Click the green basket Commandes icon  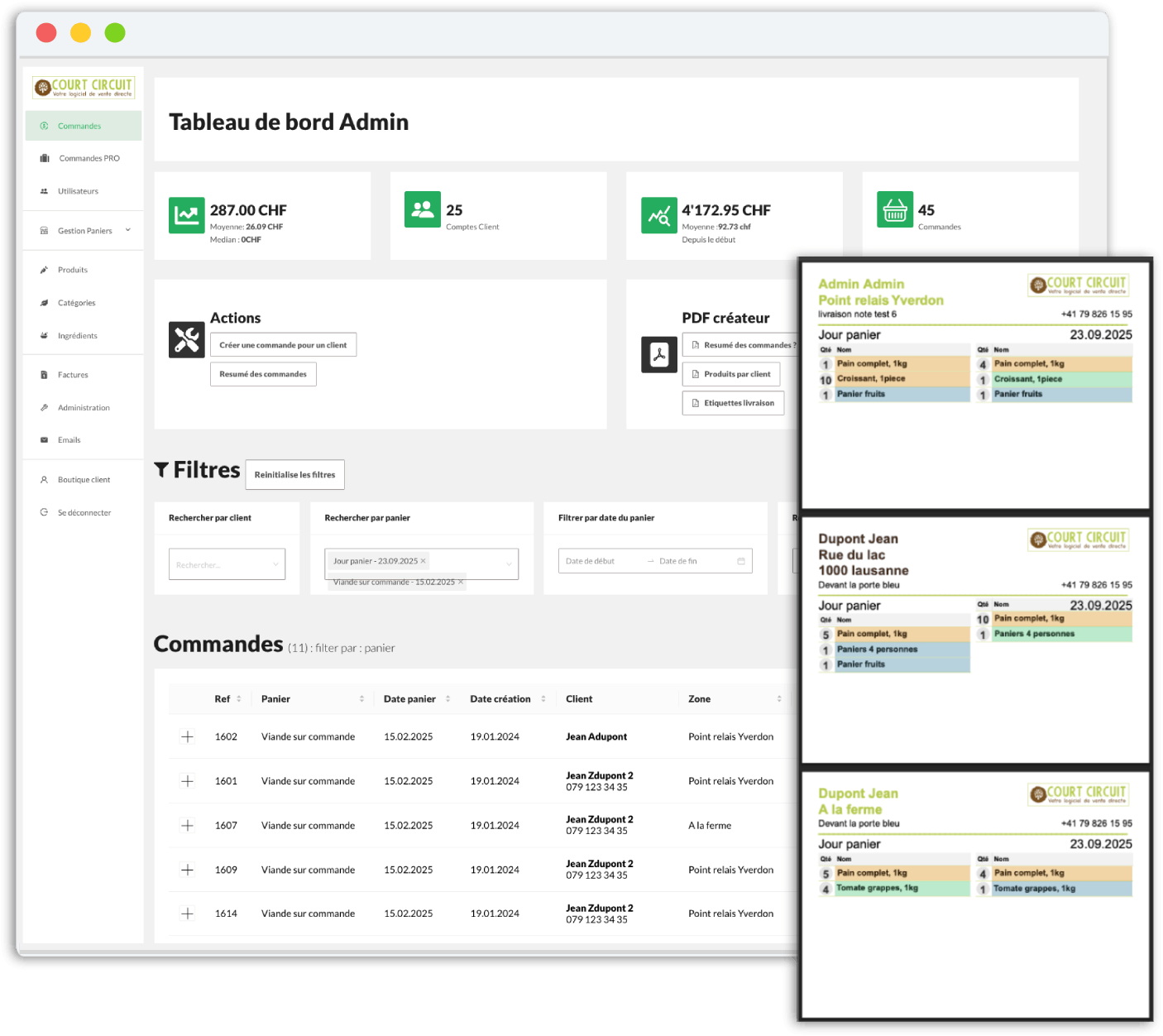coord(894,209)
